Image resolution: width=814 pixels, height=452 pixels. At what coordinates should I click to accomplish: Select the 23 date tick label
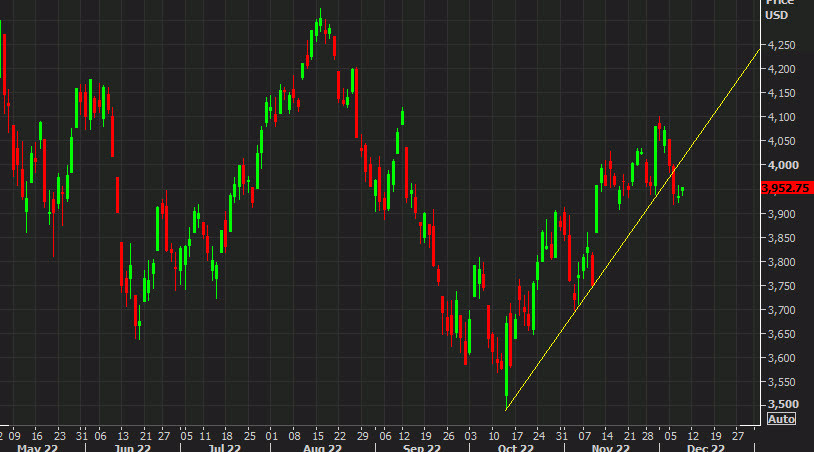[60, 436]
